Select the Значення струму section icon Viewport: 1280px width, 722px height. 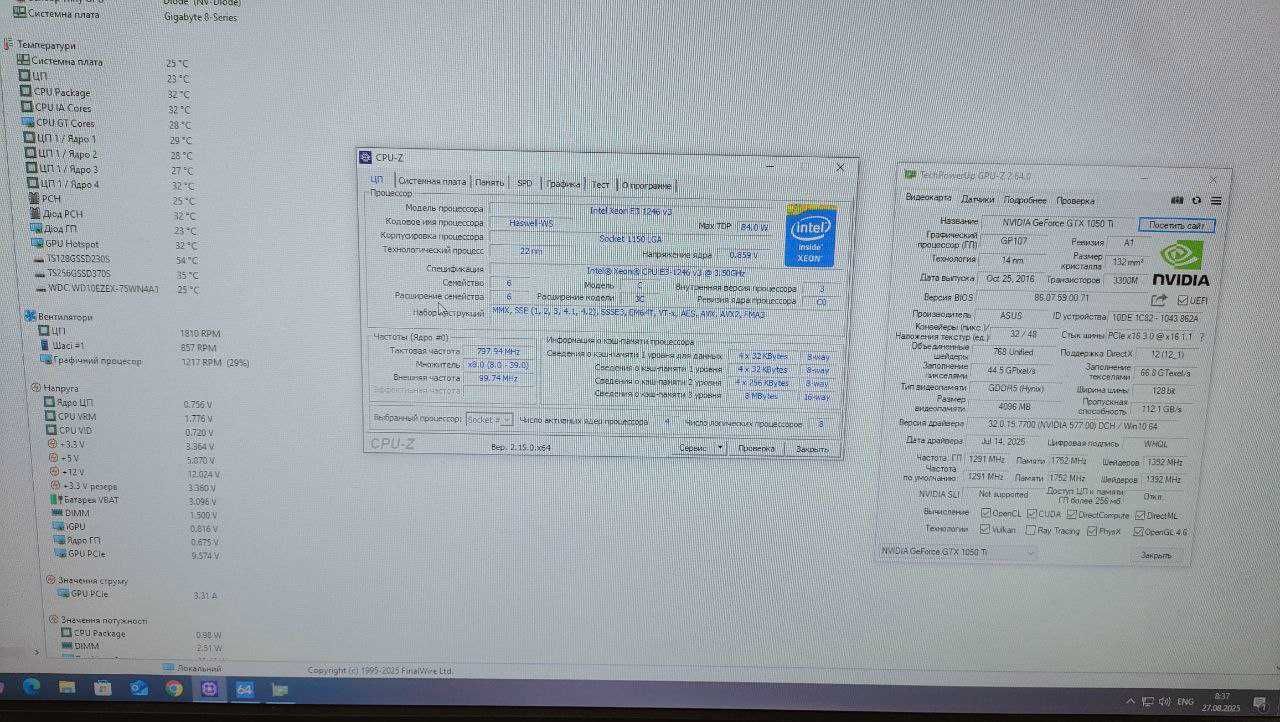tap(50, 580)
